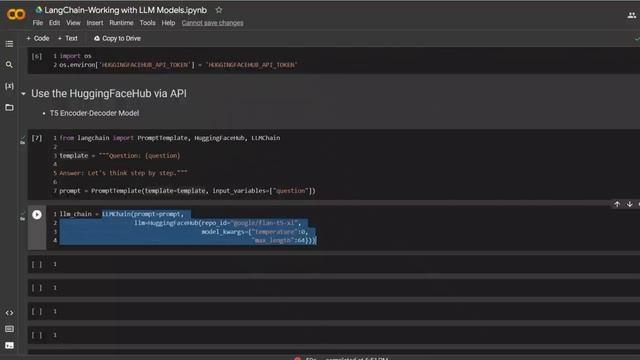Show the variables inspector panel
This screenshot has height=360, width=640.
pos(9,86)
